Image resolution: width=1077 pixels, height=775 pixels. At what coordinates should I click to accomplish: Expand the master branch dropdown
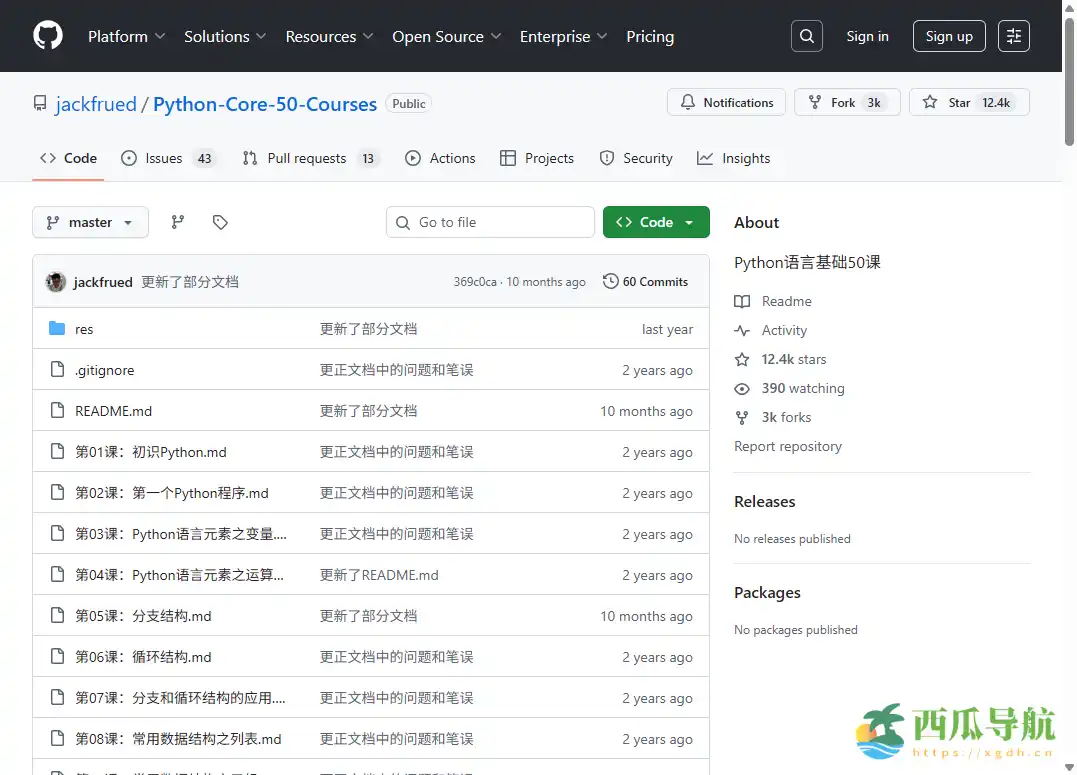(x=90, y=222)
